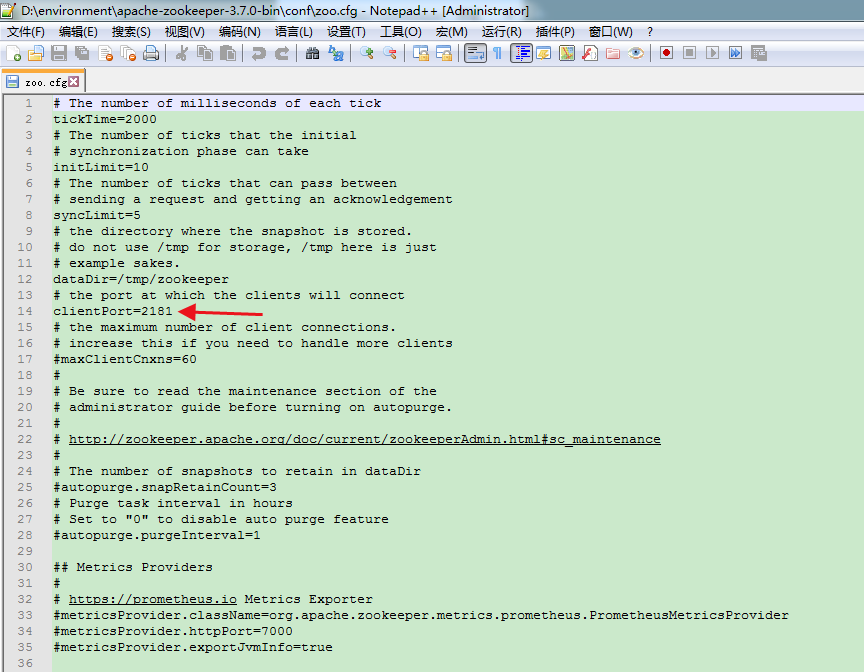Viewport: 864px width, 672px height.
Task: Click the Close file toolbar icon
Action: point(105,53)
